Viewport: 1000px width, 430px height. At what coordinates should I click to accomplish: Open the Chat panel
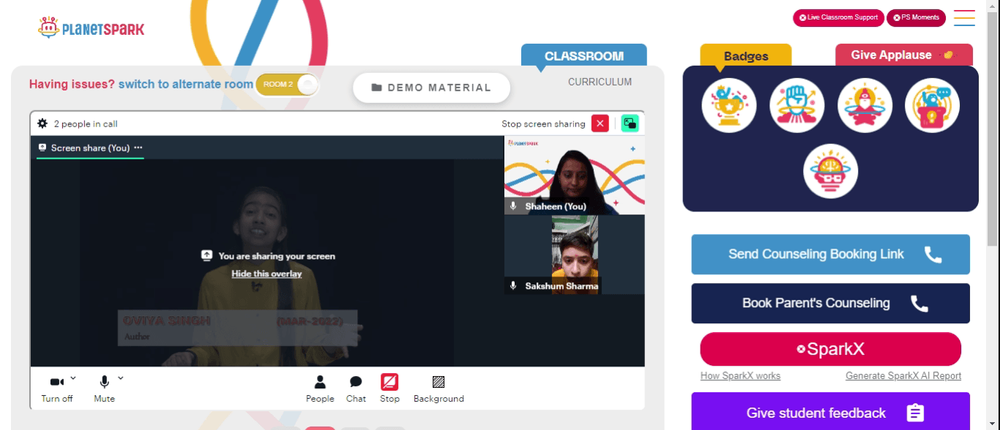[x=356, y=389]
